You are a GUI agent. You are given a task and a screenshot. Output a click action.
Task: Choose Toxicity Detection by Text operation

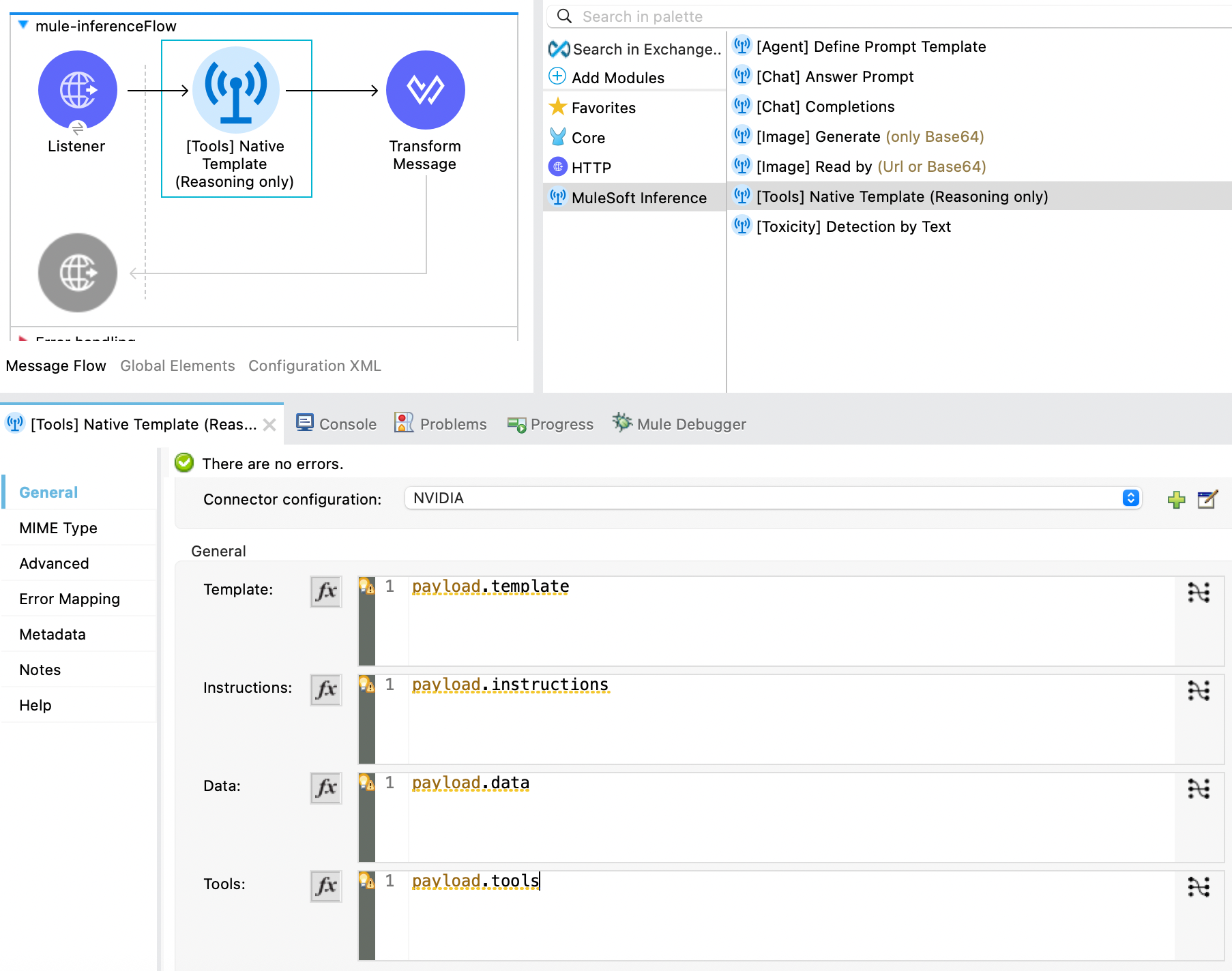(x=842, y=226)
